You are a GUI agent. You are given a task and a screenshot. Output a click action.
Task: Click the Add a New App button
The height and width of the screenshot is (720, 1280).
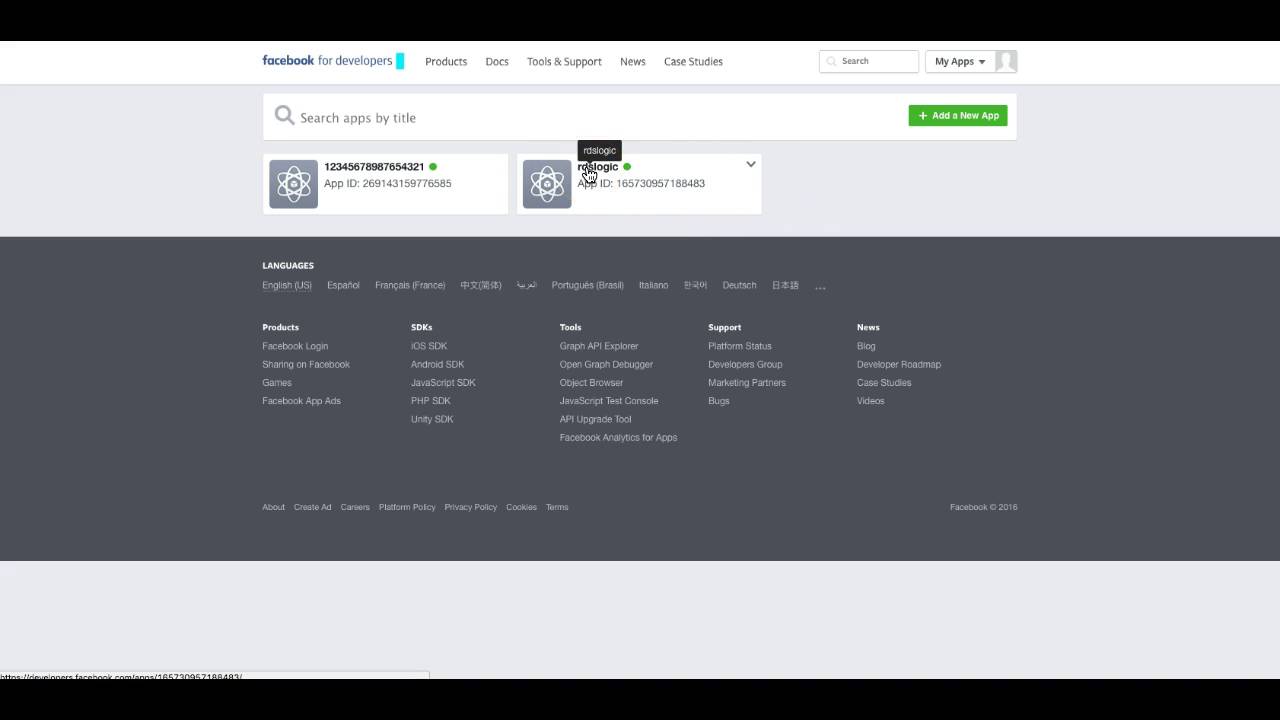point(958,116)
